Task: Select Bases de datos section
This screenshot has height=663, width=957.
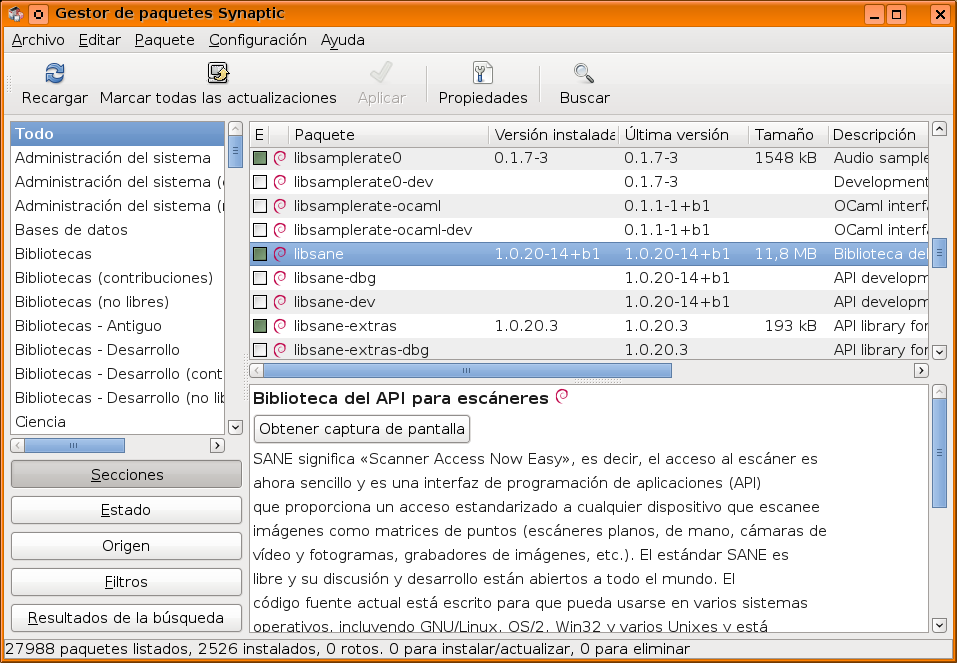Action: coord(118,230)
